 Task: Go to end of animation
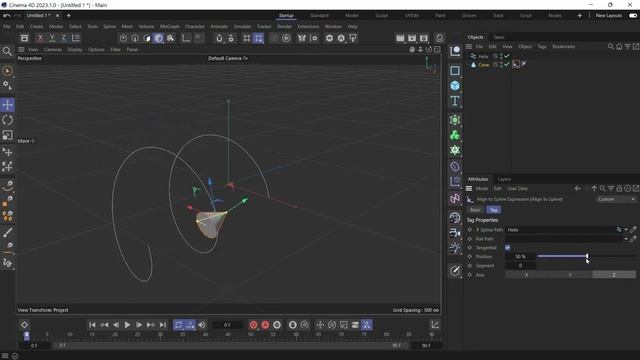(162, 325)
